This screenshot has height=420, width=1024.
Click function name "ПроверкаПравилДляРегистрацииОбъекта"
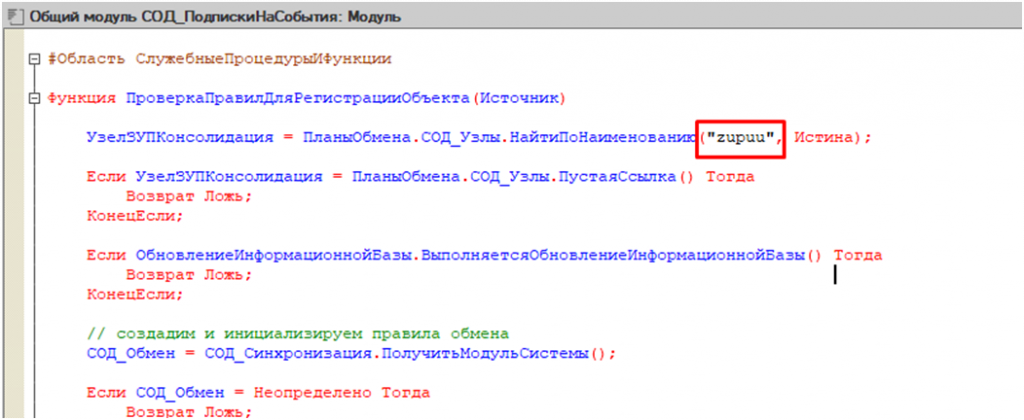pos(298,99)
